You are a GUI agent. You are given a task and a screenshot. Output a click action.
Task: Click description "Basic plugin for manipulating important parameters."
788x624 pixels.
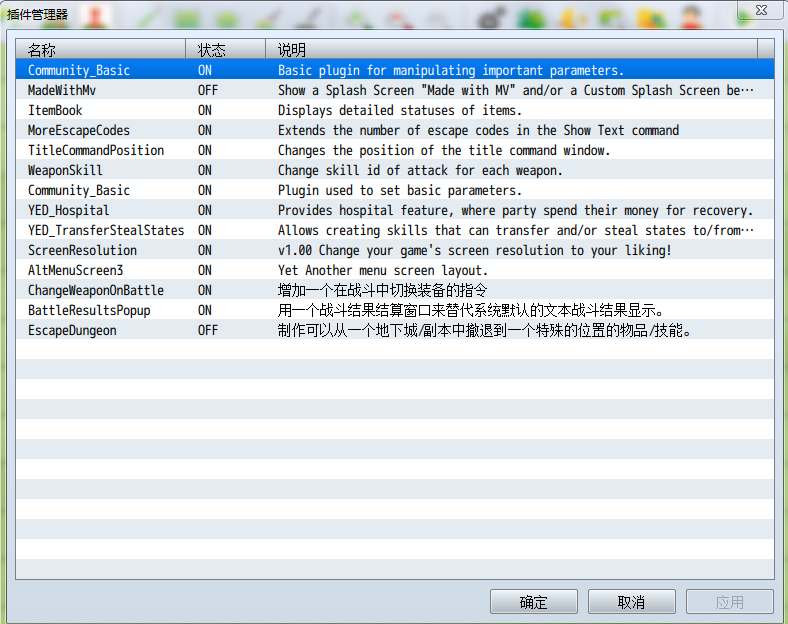tap(451, 70)
